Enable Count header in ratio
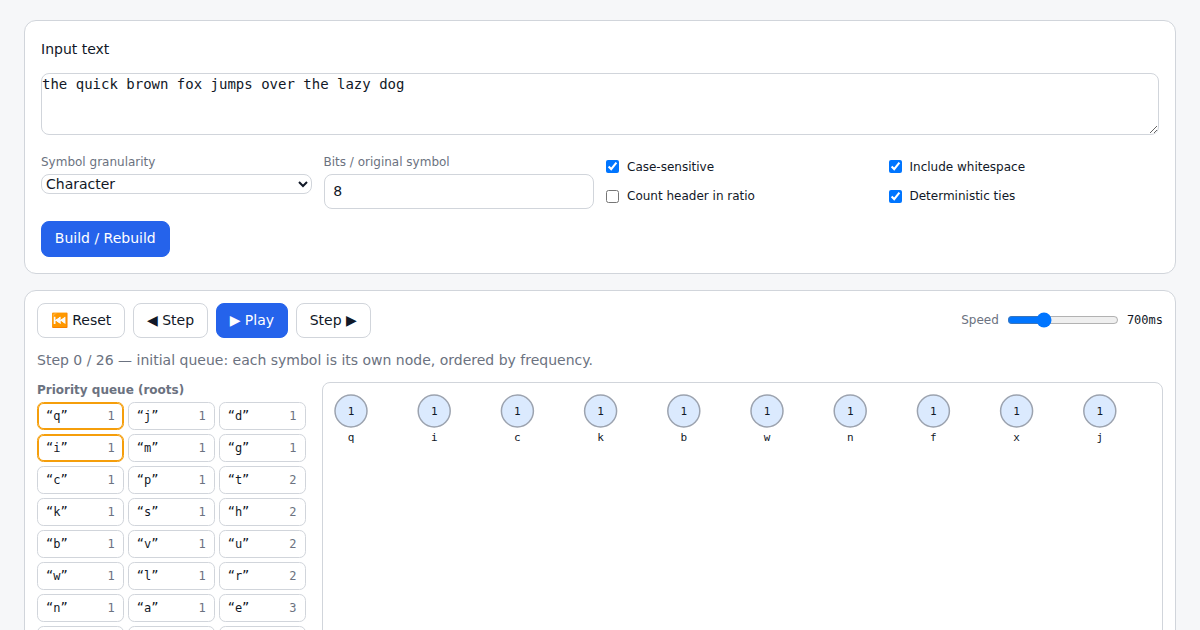 (613, 196)
